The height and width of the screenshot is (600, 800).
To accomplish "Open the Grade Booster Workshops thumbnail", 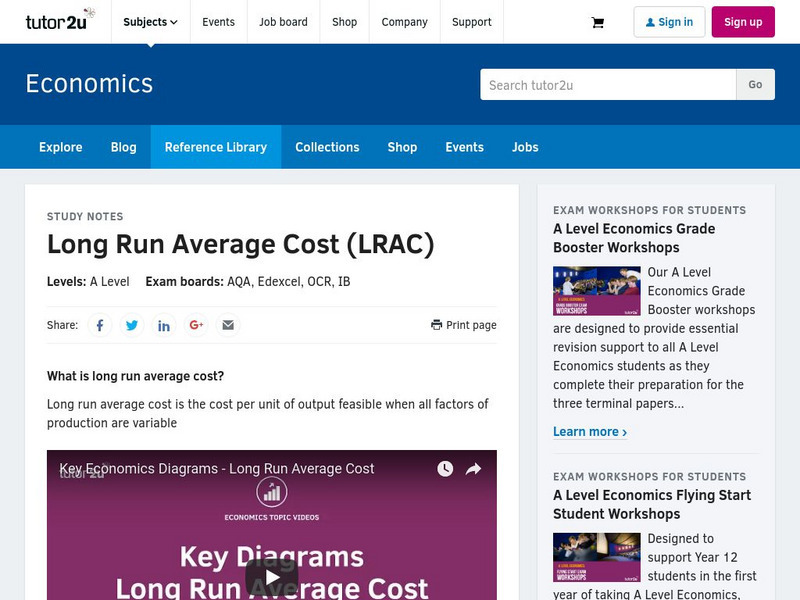I will [596, 291].
